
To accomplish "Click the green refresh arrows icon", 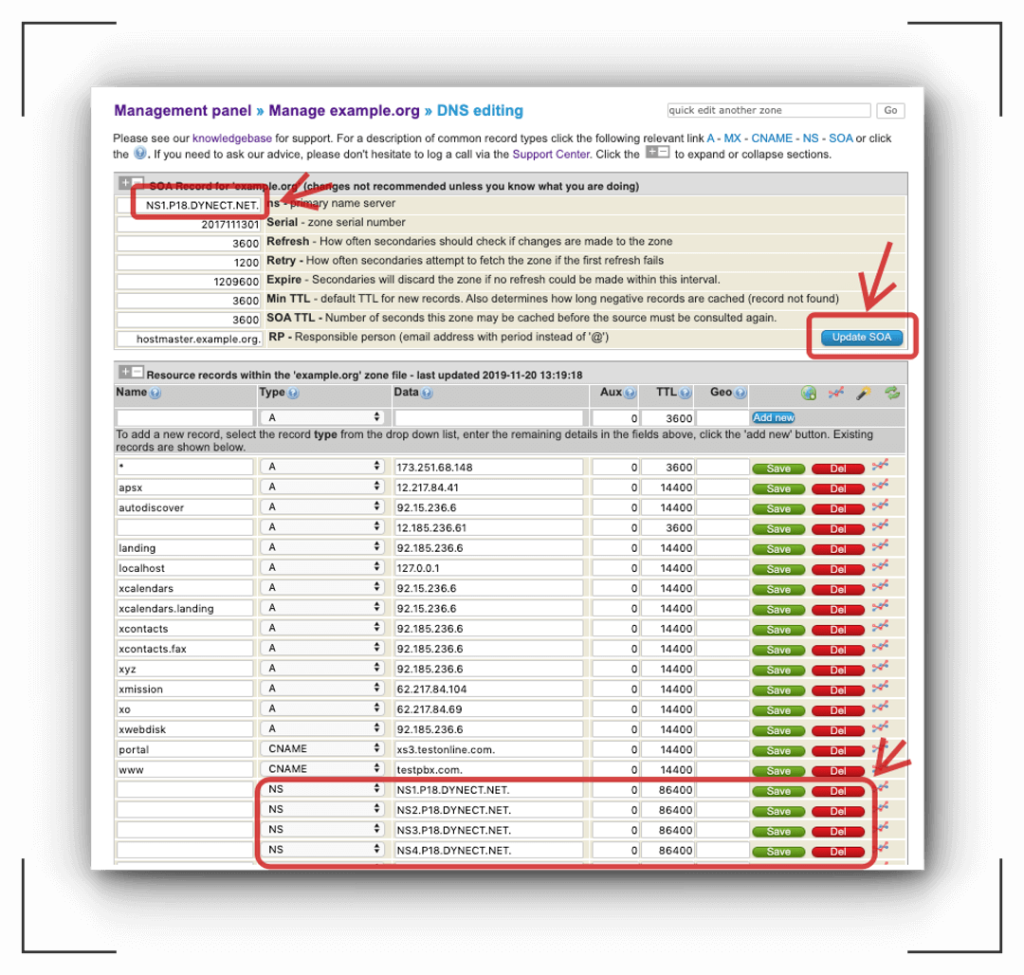I will click(x=891, y=393).
